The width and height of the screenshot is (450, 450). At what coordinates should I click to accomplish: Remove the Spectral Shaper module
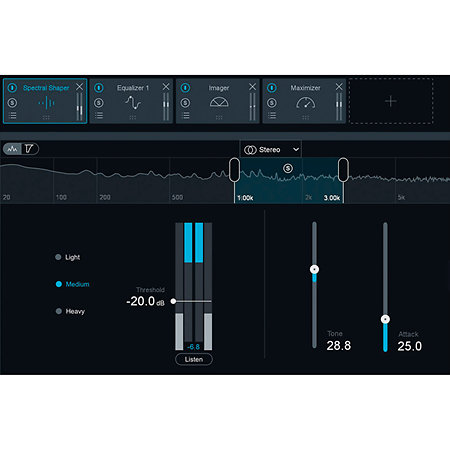[x=79, y=87]
